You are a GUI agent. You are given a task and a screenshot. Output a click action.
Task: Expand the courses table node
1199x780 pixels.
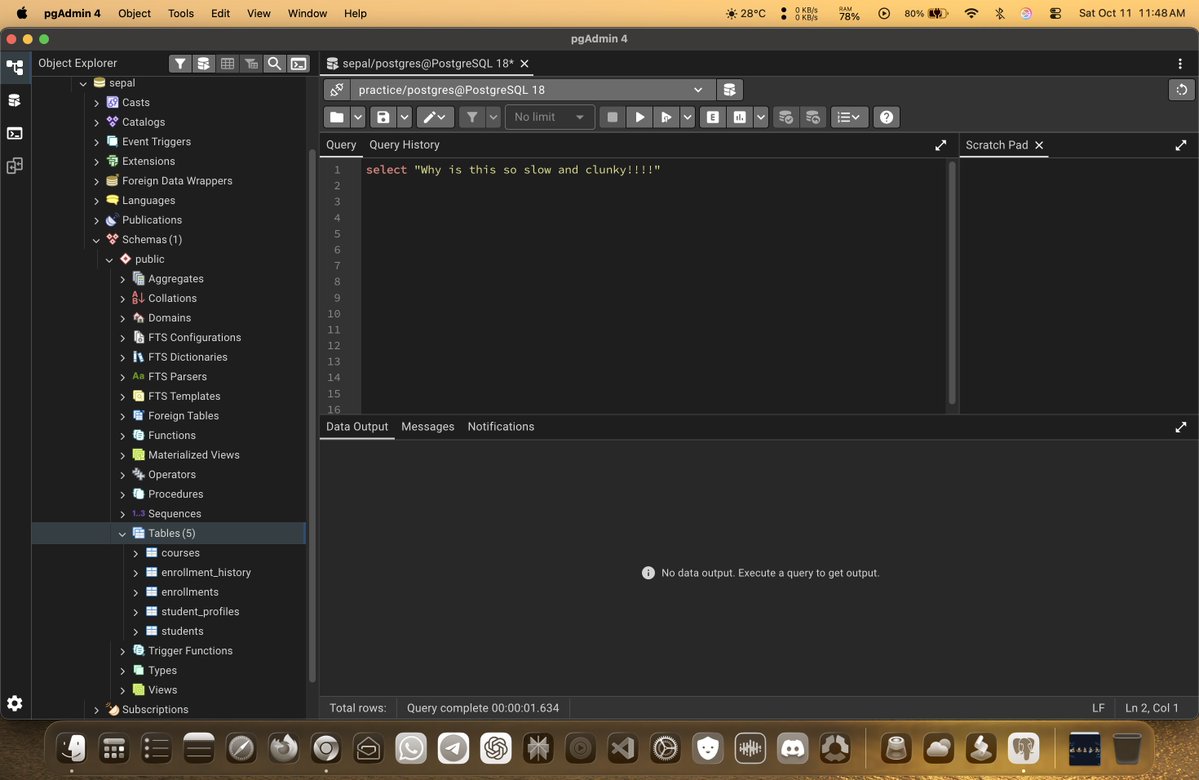[x=135, y=553]
